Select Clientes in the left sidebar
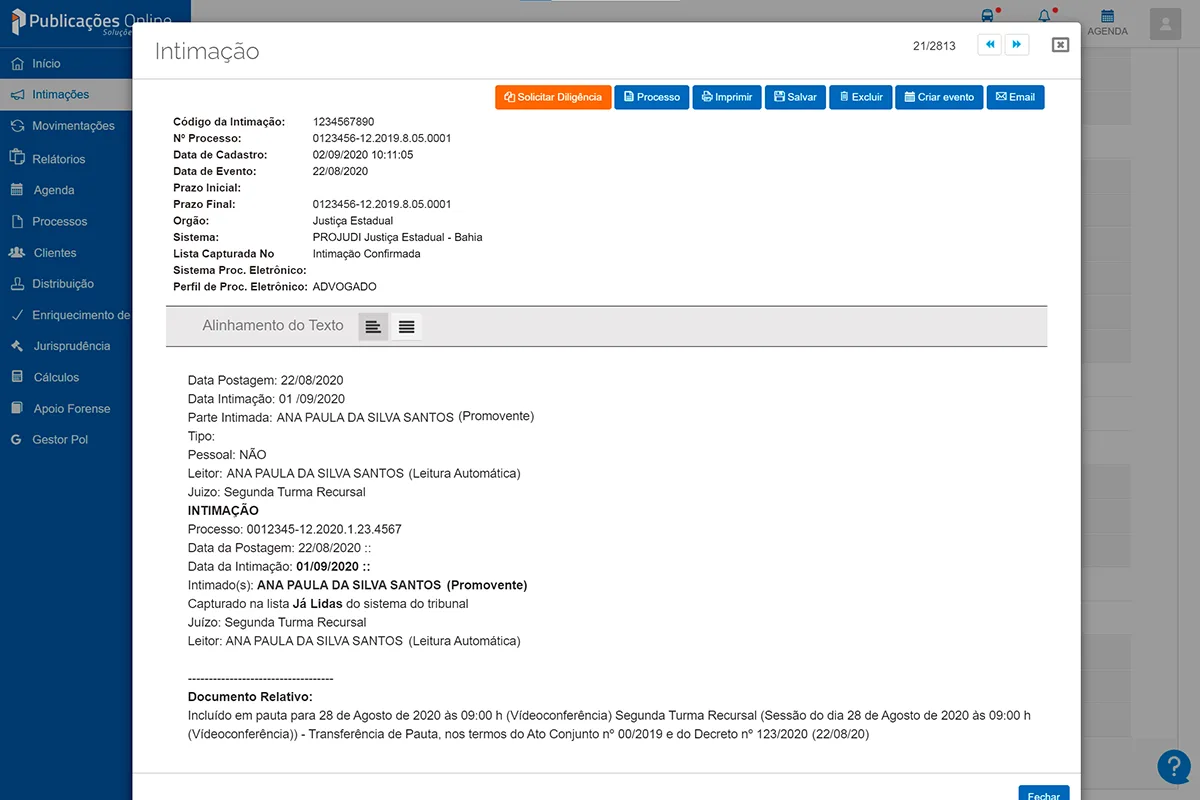 point(60,252)
